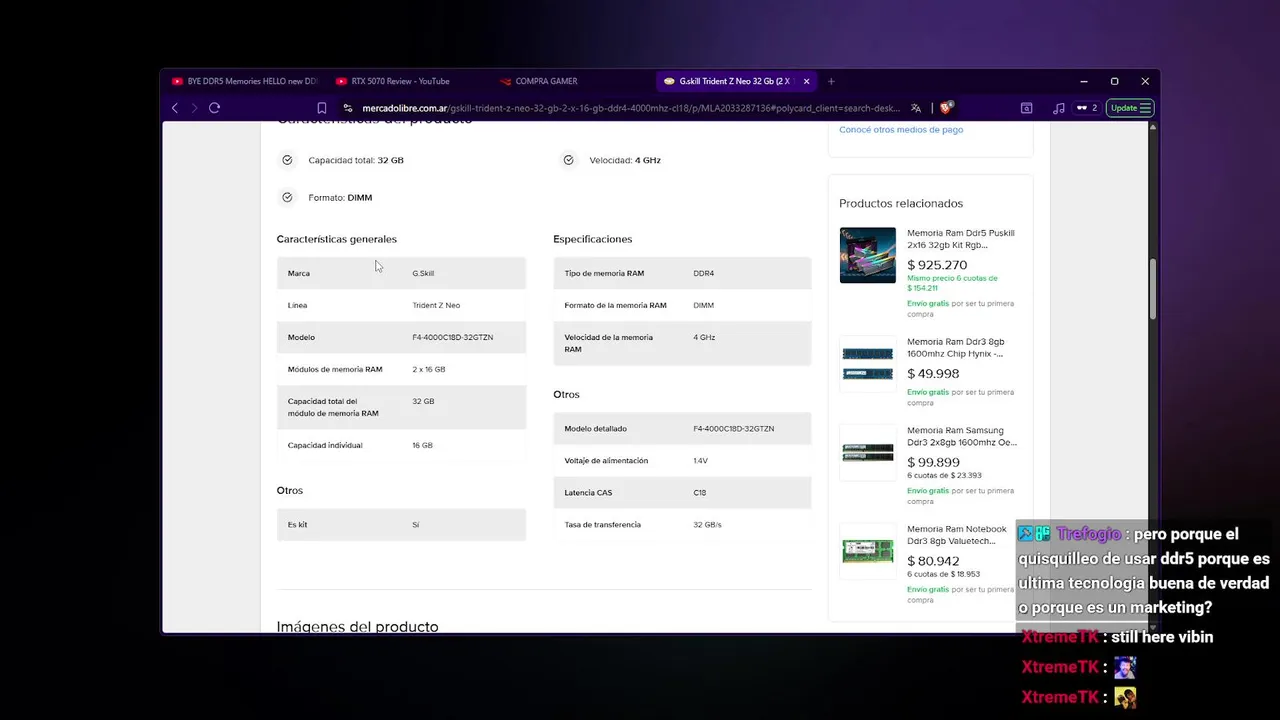The height and width of the screenshot is (720, 1280).
Task: Open the Brave Shields lion icon
Action: click(945, 108)
